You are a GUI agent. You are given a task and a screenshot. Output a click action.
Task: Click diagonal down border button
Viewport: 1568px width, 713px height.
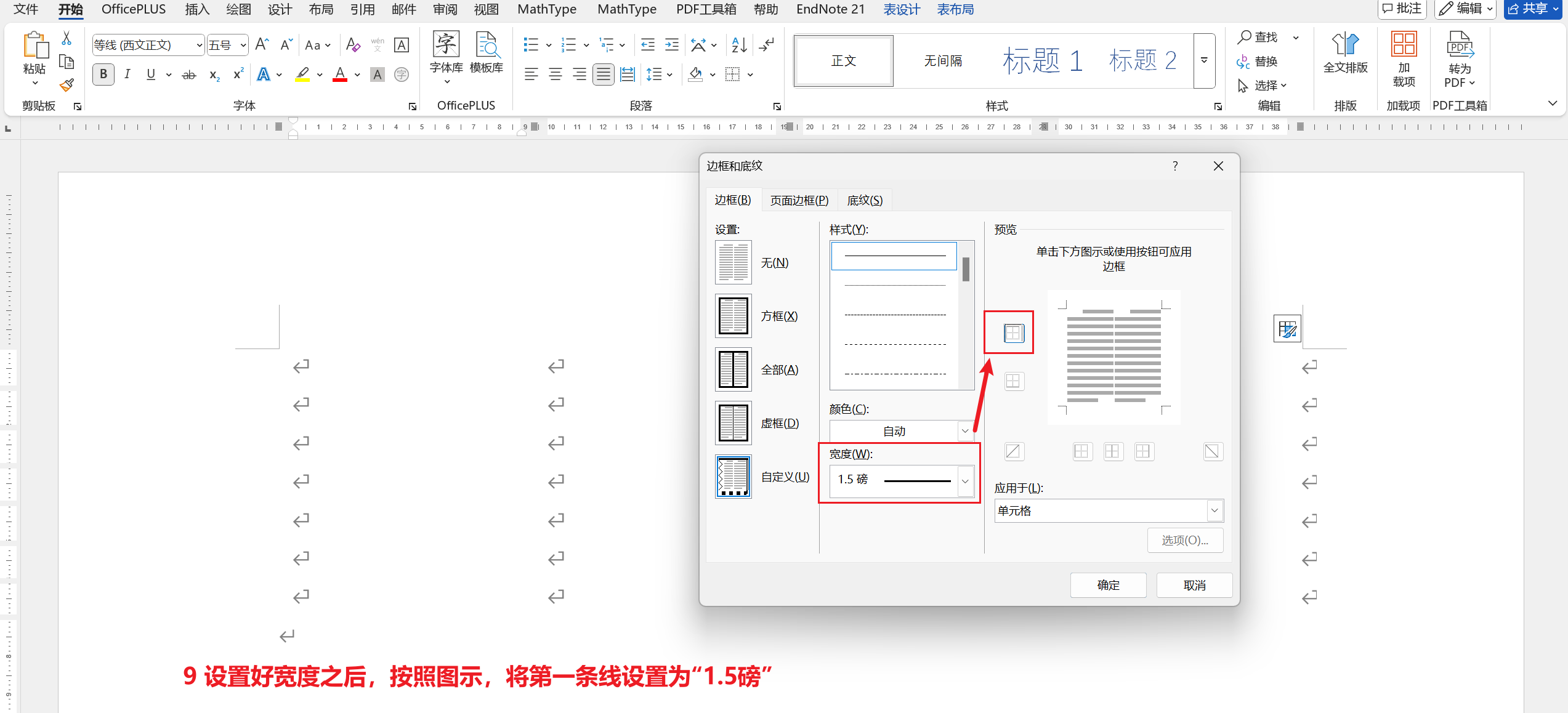pyautogui.click(x=1212, y=451)
